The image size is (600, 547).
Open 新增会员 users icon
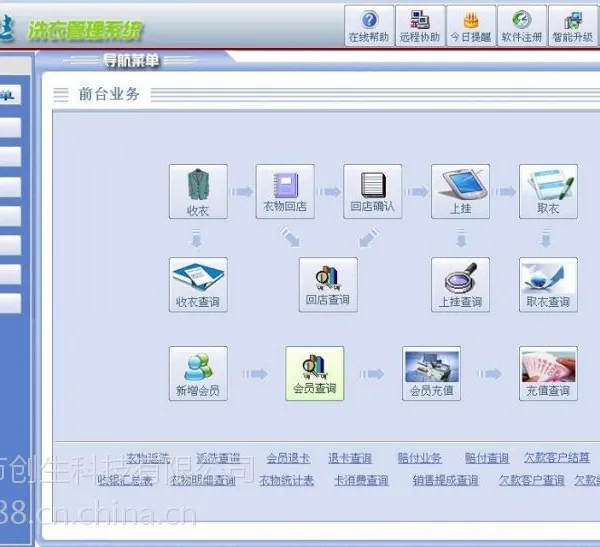pos(198,374)
